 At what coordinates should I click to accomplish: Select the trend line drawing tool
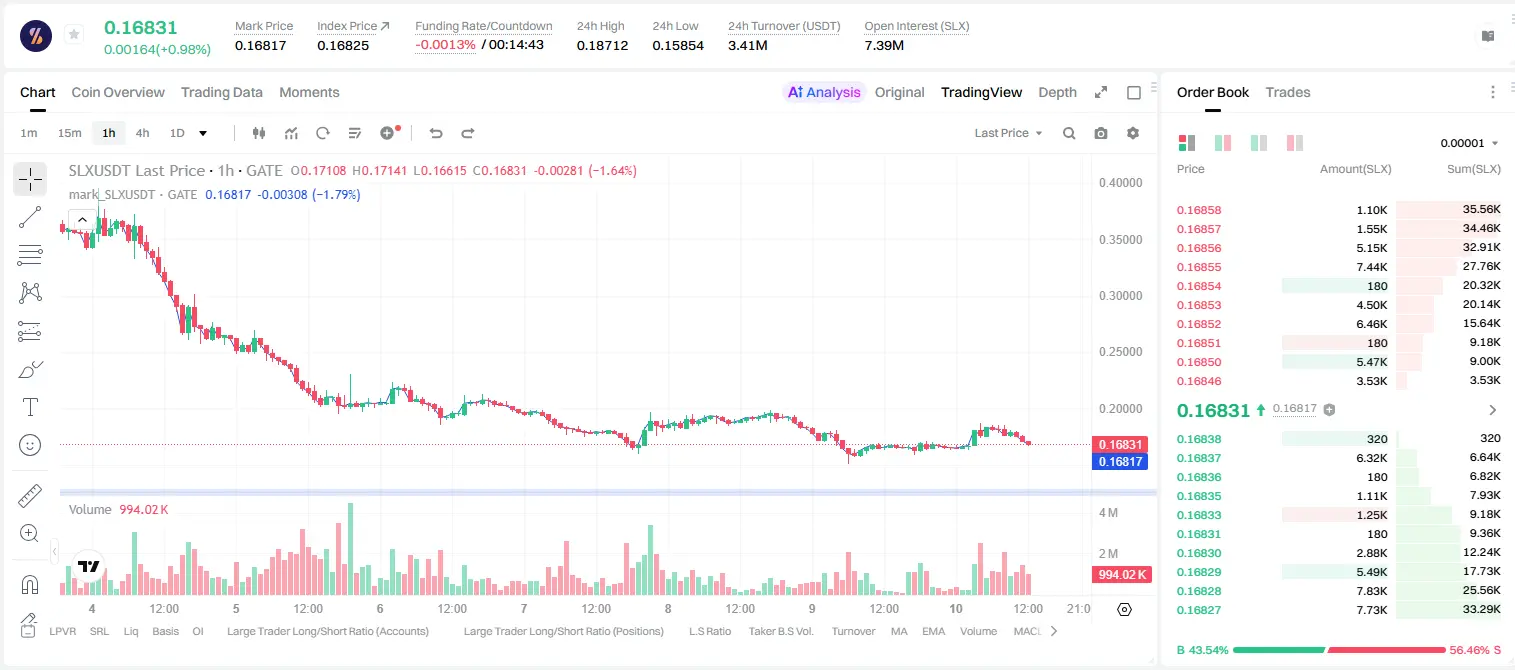pos(30,217)
